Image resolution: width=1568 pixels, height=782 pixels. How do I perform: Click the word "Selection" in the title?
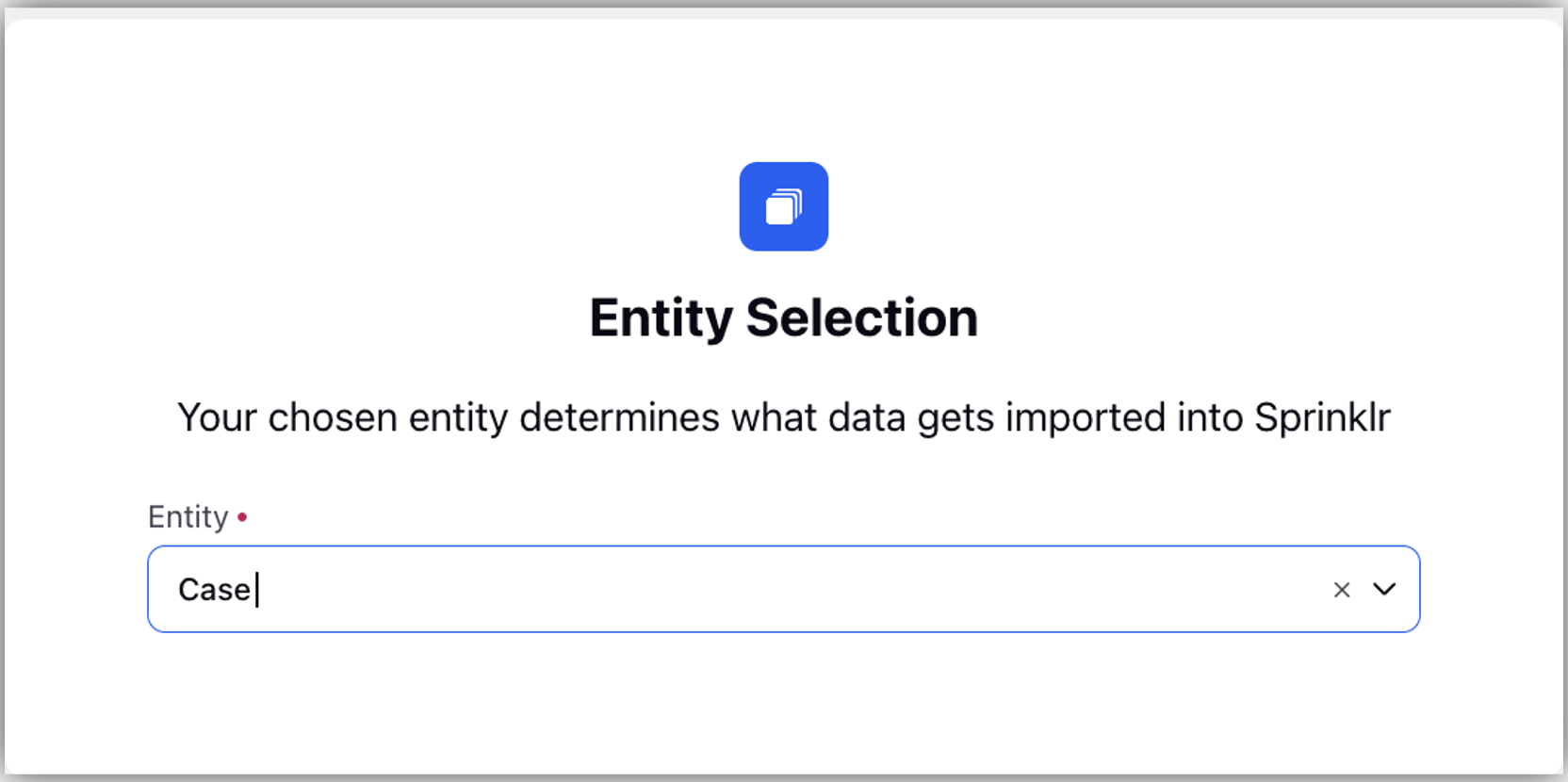861,318
